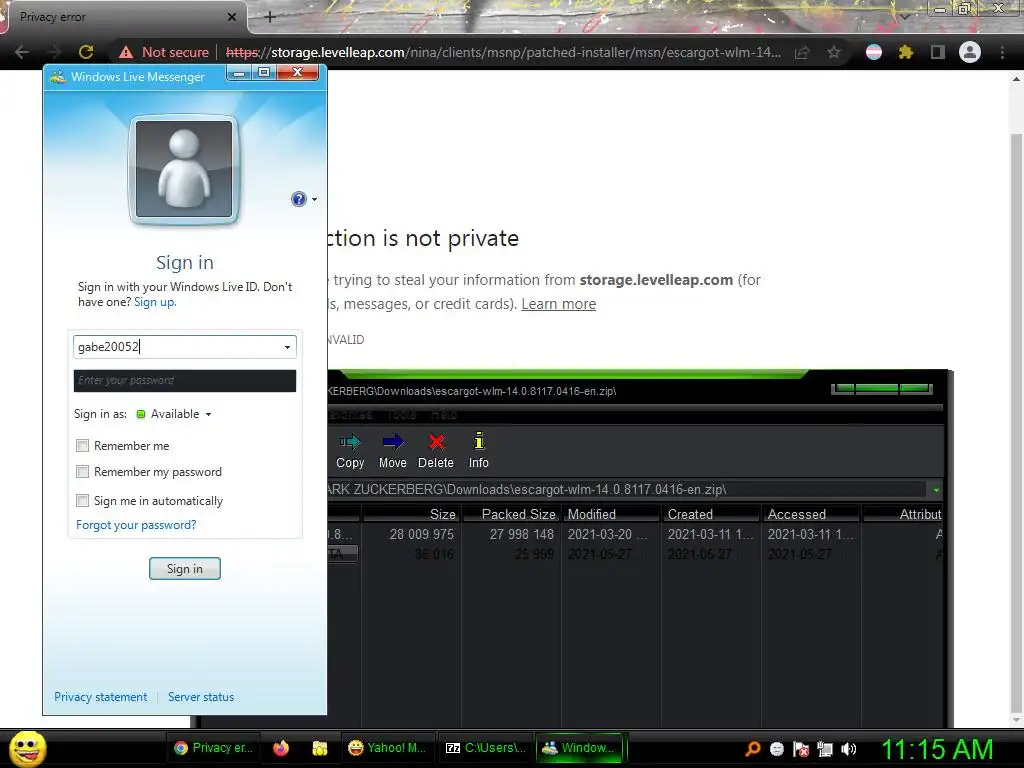Image resolution: width=1024 pixels, height=768 pixels.
Task: Bookmark this page with the star icon
Action: tap(834, 52)
